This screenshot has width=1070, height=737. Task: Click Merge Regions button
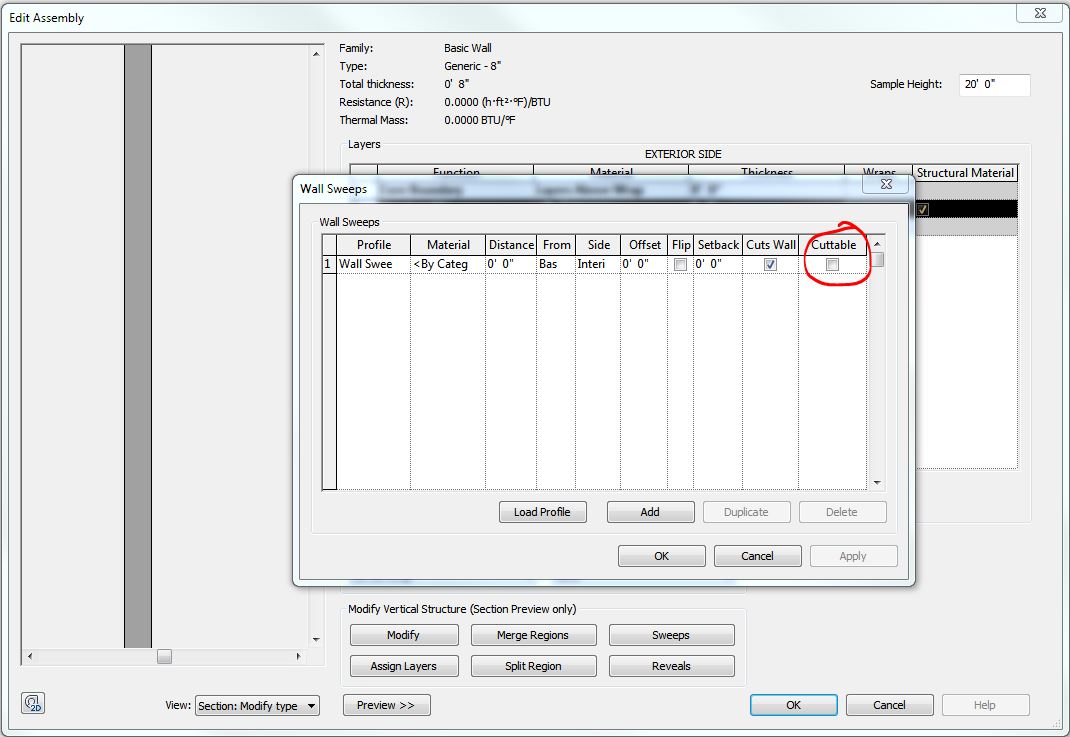click(x=533, y=635)
